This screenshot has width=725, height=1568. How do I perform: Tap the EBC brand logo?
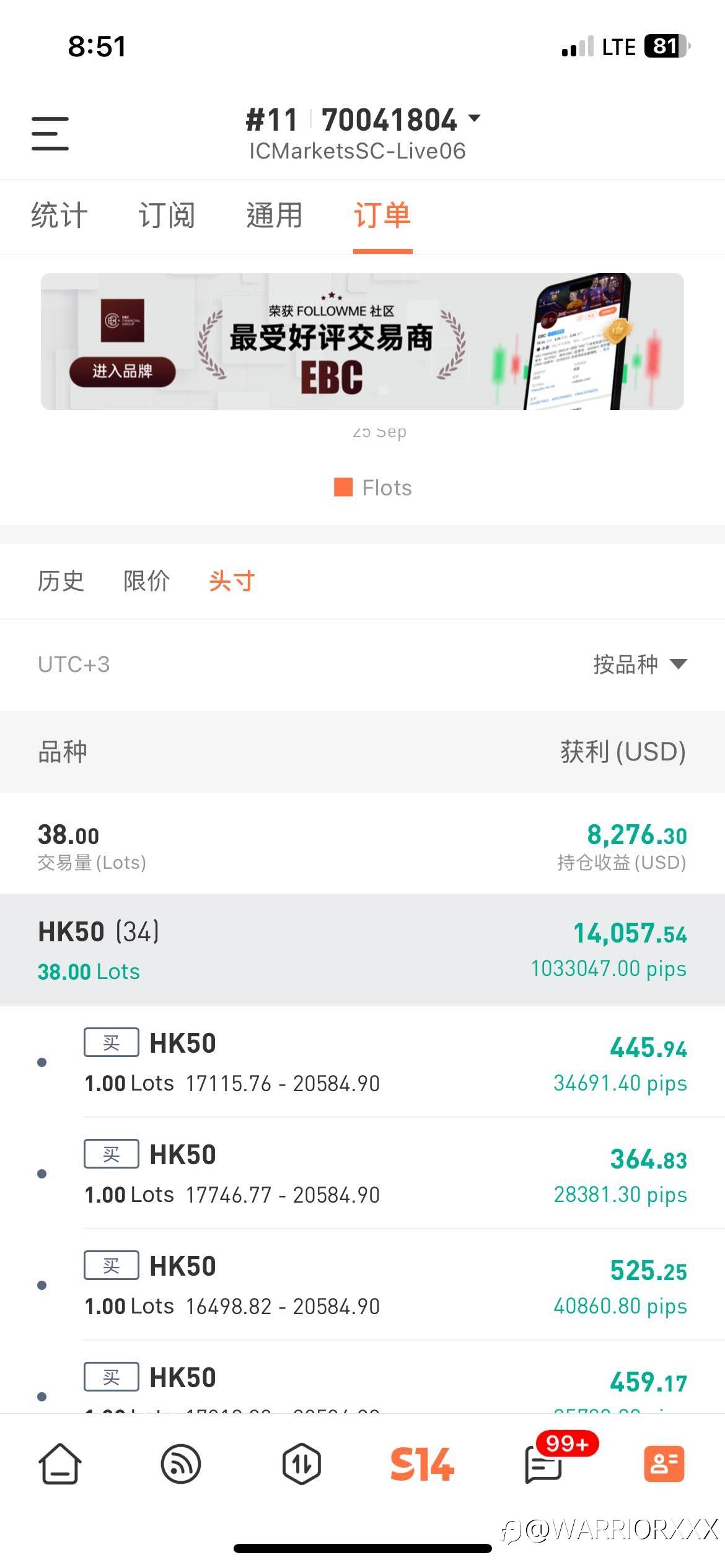click(123, 320)
